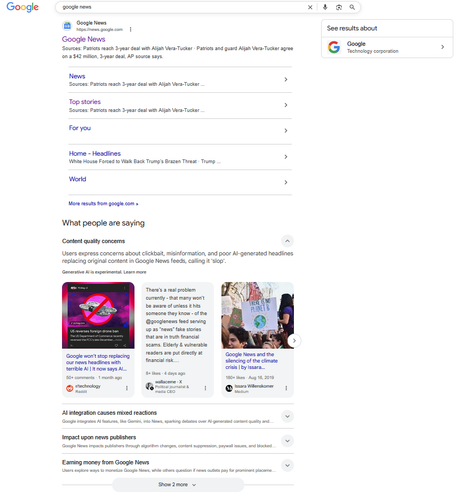This screenshot has width=462, height=499.
Task: Click the wallacene profile avatar
Action: point(149,386)
